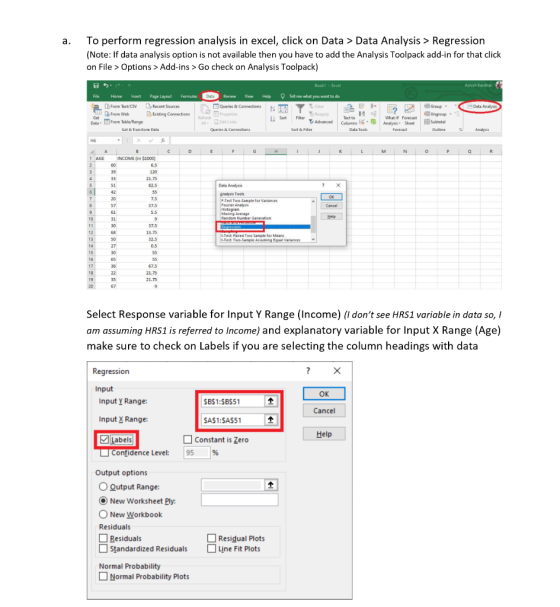The height and width of the screenshot is (607, 560).
Task: Check the Normal Probability Plots checkbox
Action: click(103, 577)
